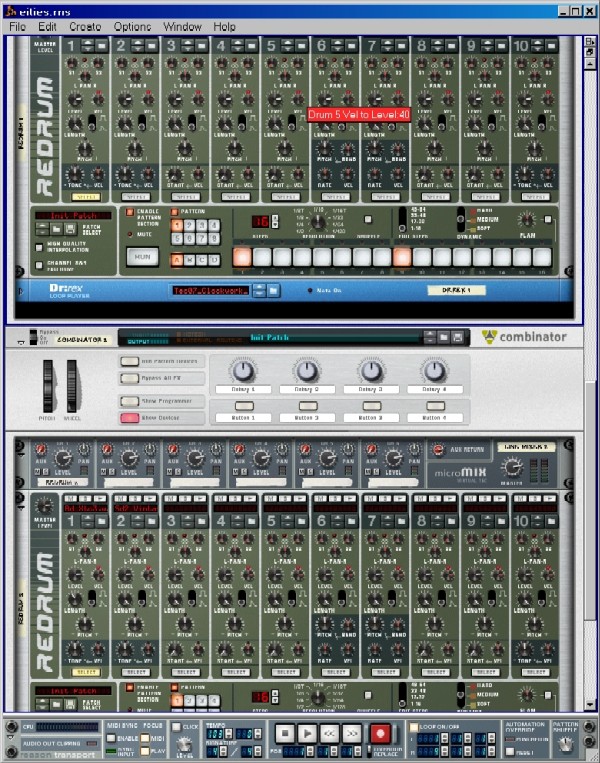Click Show Devices on Combinator
The image size is (600, 763).
pyautogui.click(x=129, y=418)
